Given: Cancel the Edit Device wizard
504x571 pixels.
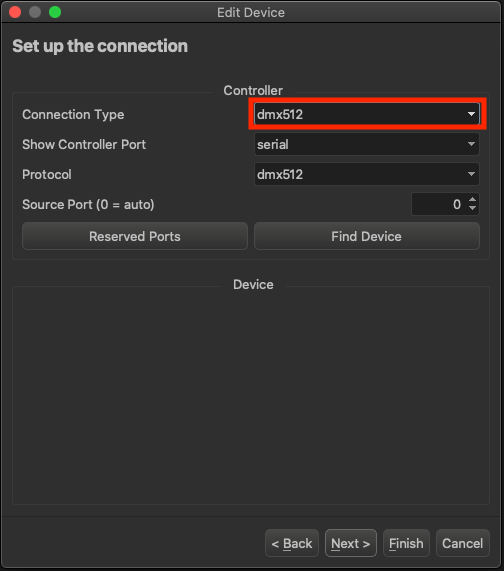Looking at the screenshot, I should [462, 543].
